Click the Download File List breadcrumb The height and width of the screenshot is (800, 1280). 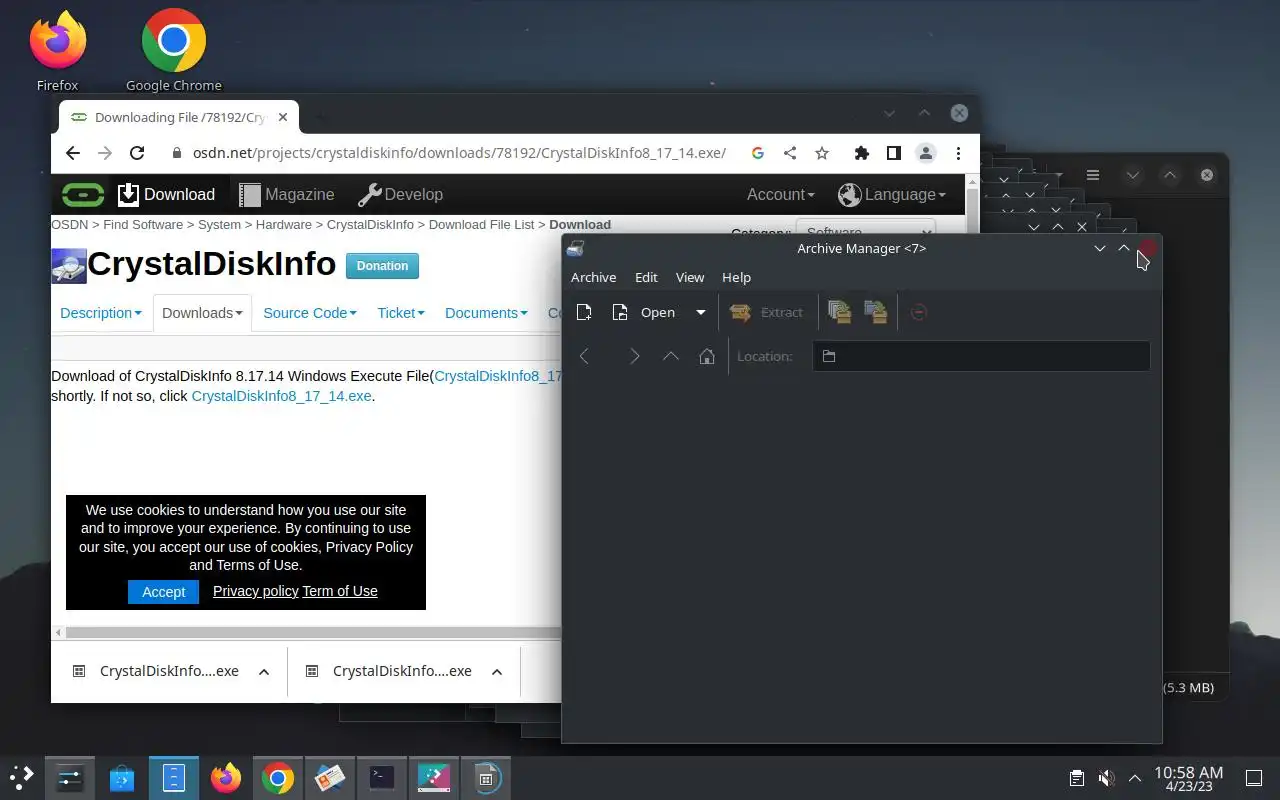[x=482, y=225]
